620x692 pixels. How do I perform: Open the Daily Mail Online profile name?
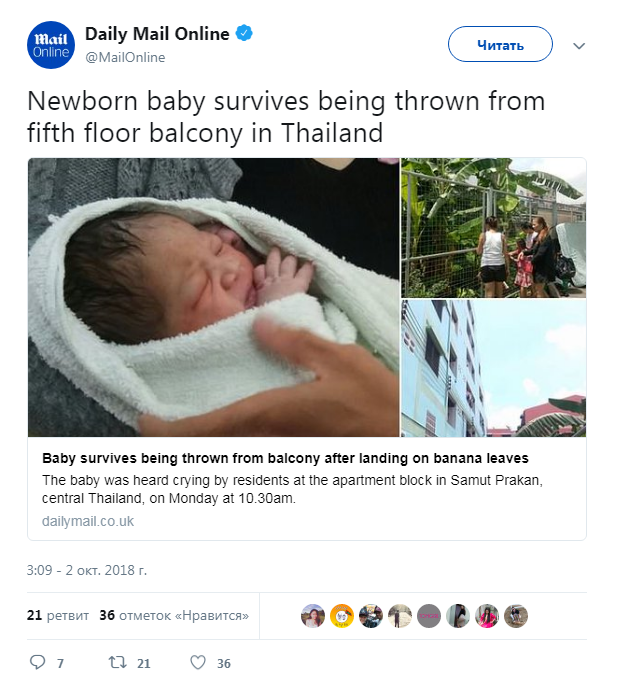click(157, 34)
